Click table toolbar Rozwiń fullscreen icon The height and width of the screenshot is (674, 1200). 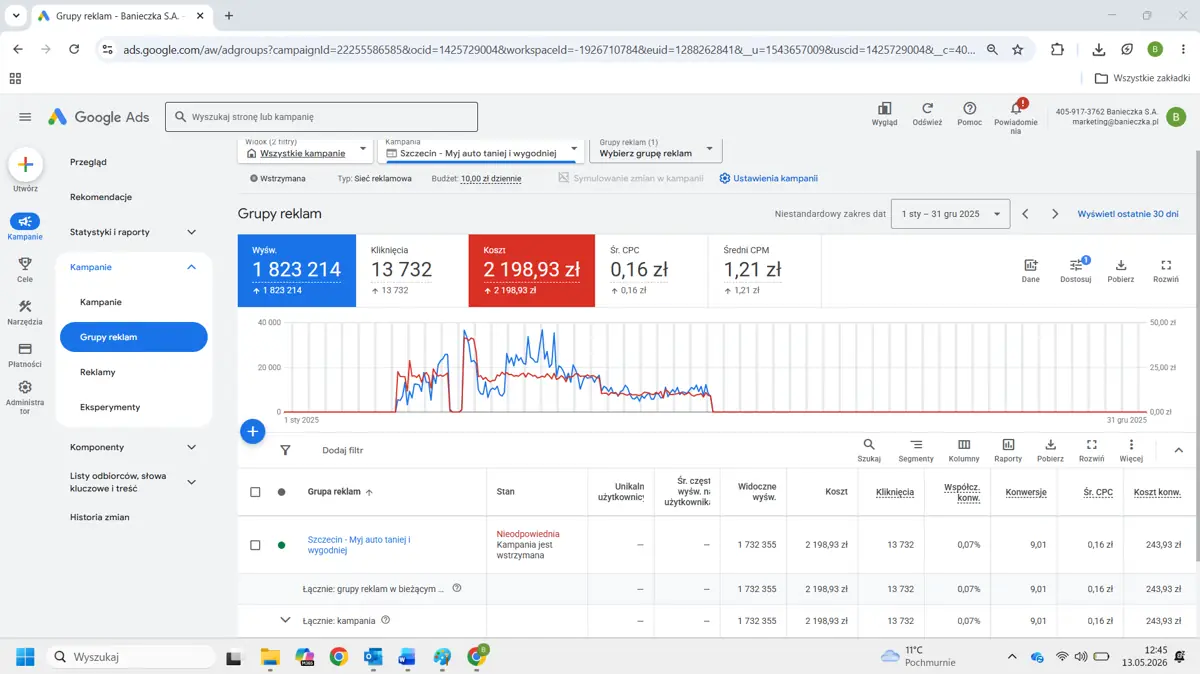pyautogui.click(x=1091, y=445)
